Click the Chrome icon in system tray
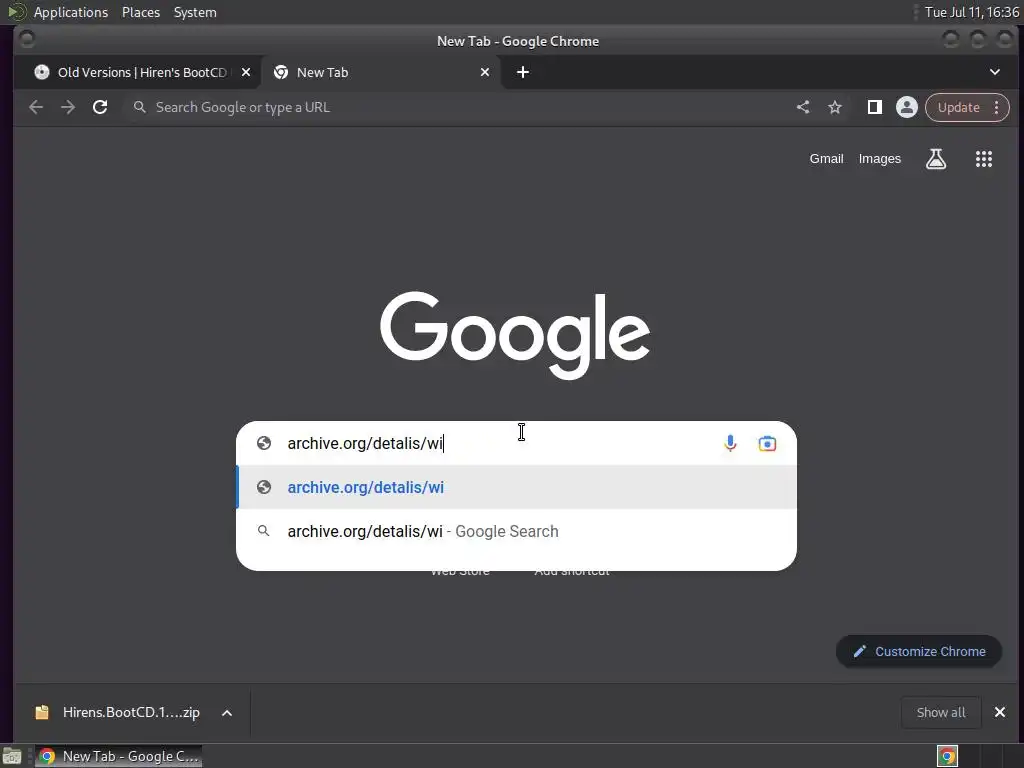The height and width of the screenshot is (768, 1024). (x=947, y=756)
